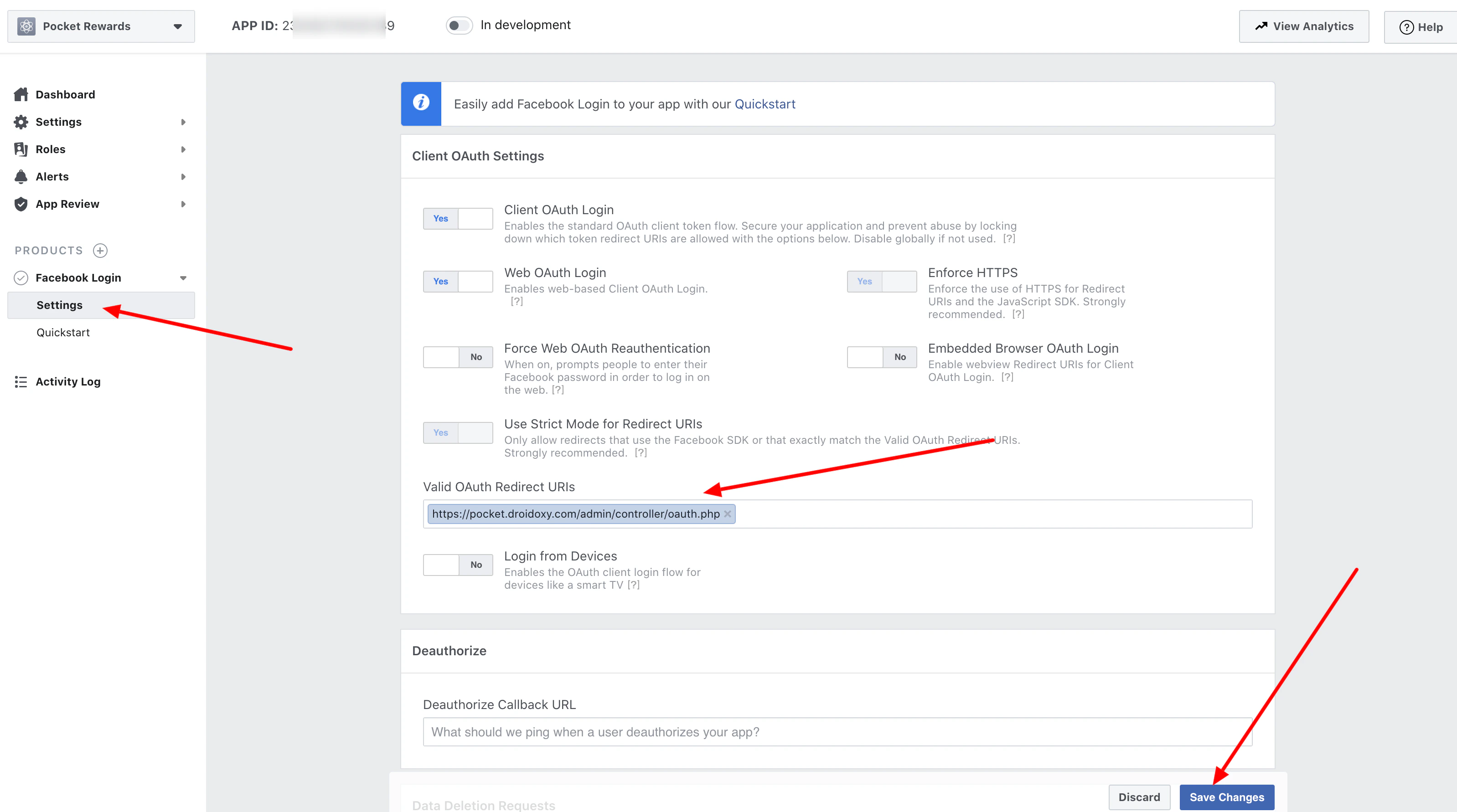Toggle Client OAuth Login switch
The height and width of the screenshot is (812, 1457).
(x=458, y=219)
